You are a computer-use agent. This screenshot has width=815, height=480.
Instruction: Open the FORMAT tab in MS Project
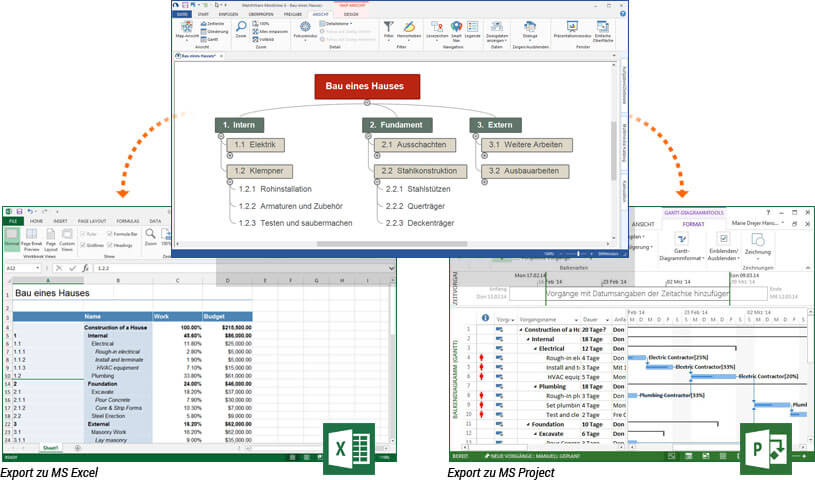point(693,224)
